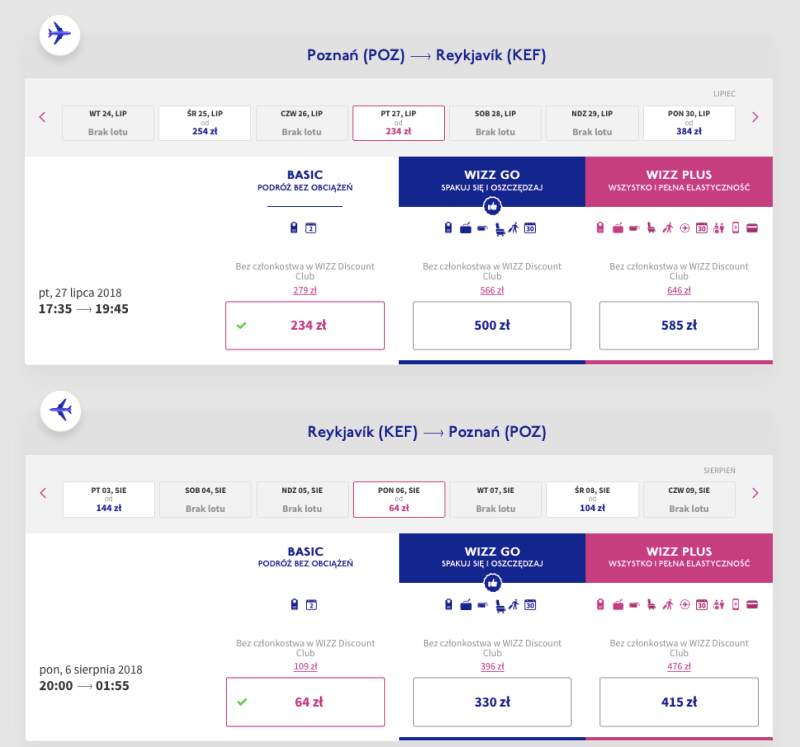The width and height of the screenshot is (800, 747).
Task: Click the outbound WIZZ PLUS column header
Action: tap(679, 181)
